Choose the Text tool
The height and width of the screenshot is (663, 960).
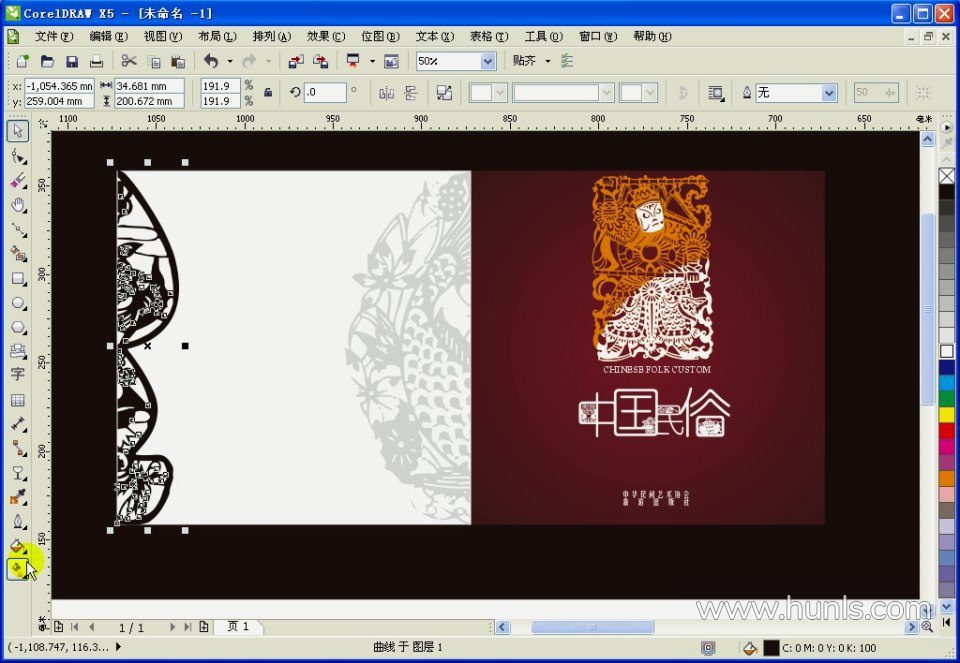(18, 374)
